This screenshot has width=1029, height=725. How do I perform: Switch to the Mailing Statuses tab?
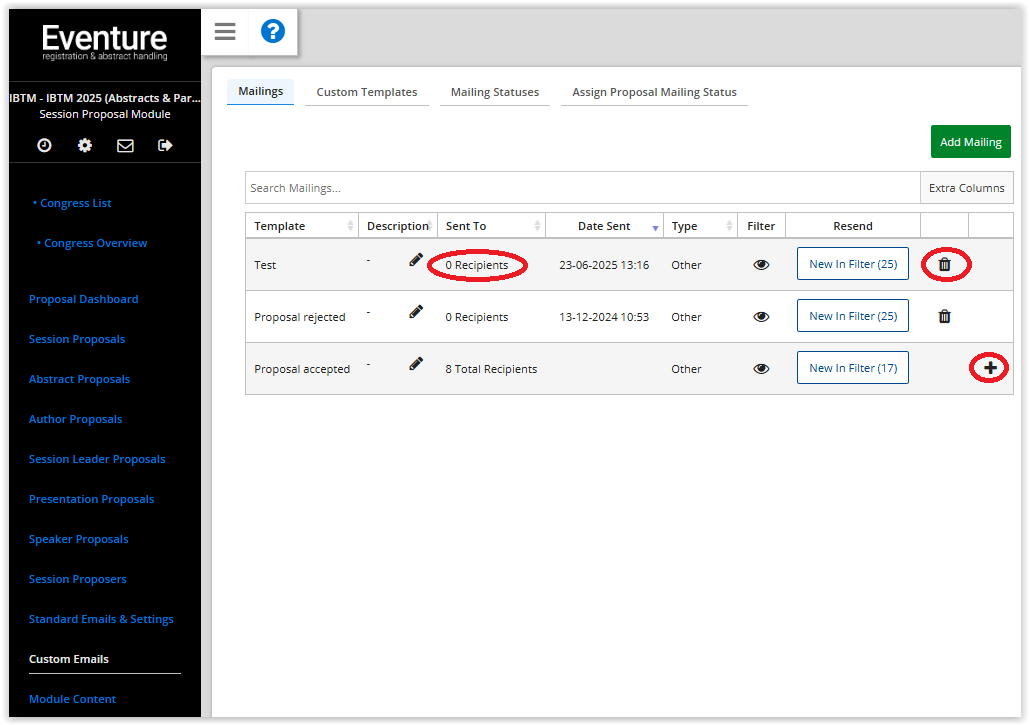494,92
